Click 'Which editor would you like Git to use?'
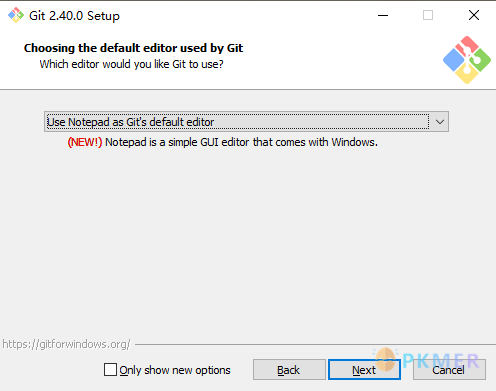The image size is (496, 391). click(x=131, y=64)
